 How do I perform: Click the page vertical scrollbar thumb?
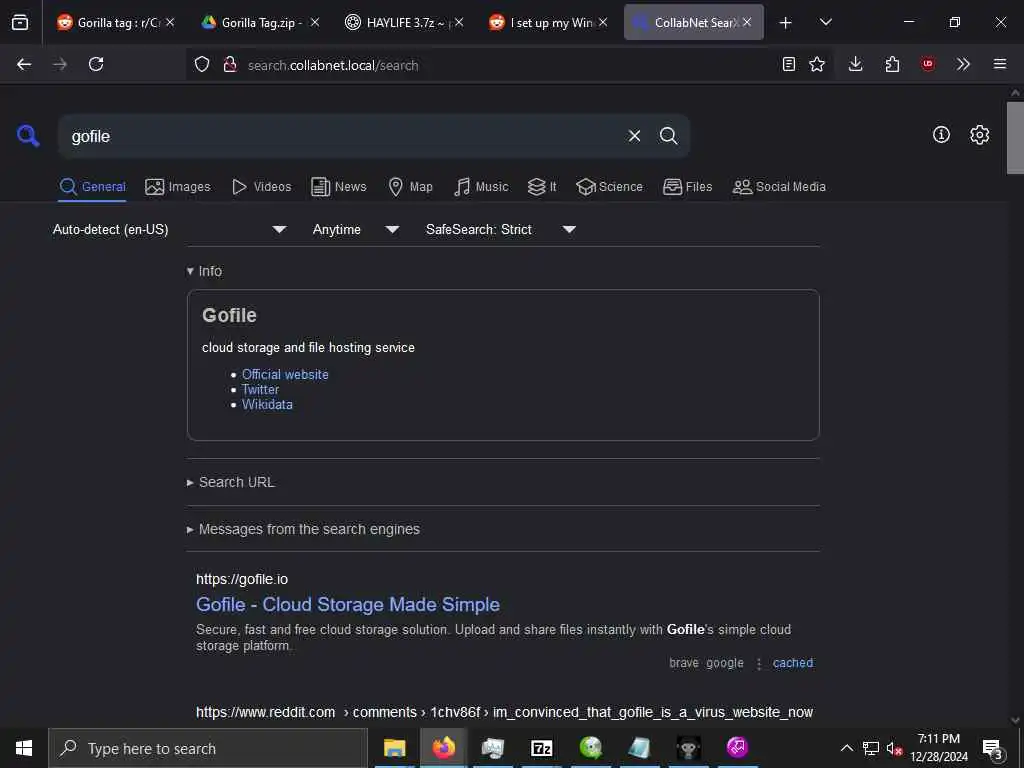tap(1015, 138)
